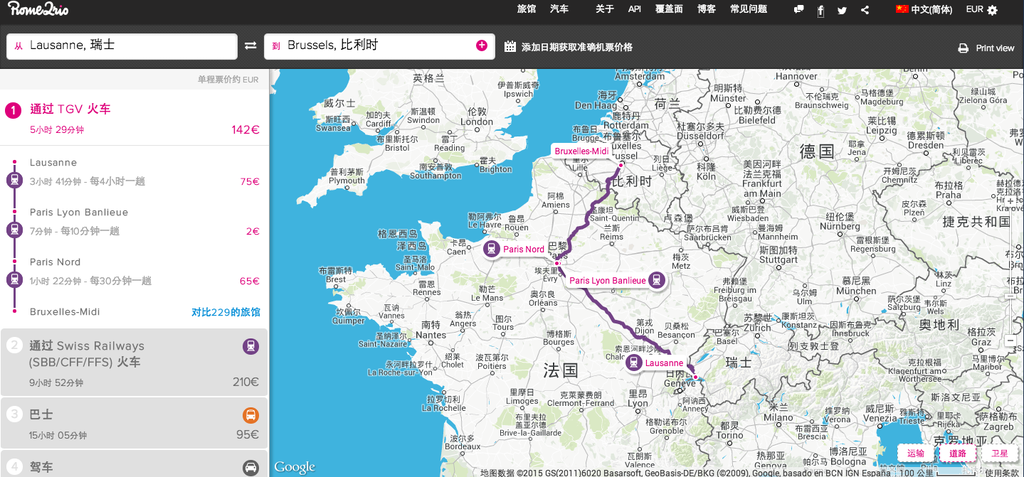Open the 汽车 car rental menu item
The height and width of the screenshot is (477, 1024).
coord(559,9)
